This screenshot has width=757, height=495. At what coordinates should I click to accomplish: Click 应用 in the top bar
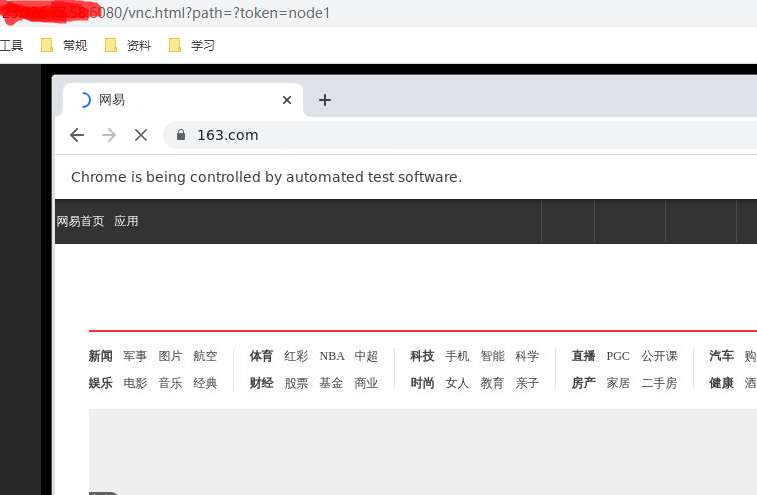coord(126,221)
